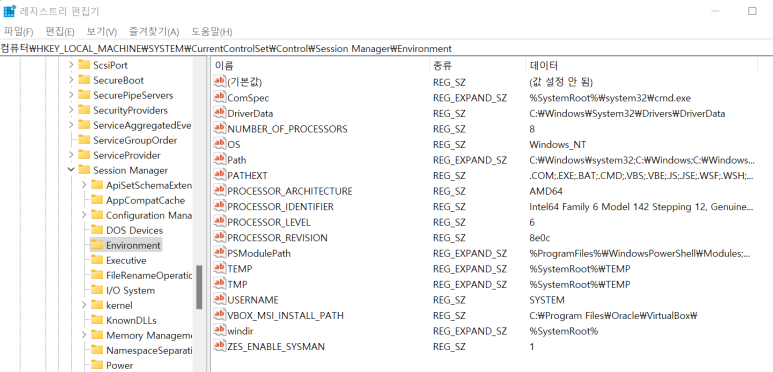Image resolution: width=773 pixels, height=372 pixels.
Task: Select the ServiceAggregatedEvents key
Action: (142, 125)
